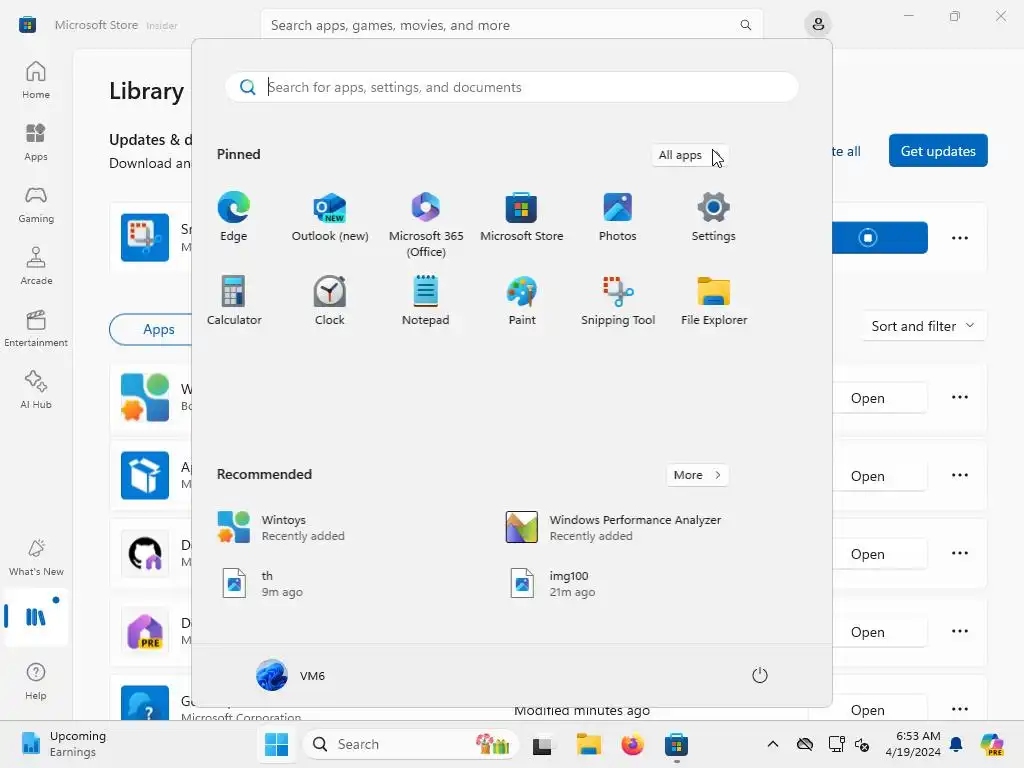
Task: Select Library icon in Store sidebar
Action: tap(36, 616)
